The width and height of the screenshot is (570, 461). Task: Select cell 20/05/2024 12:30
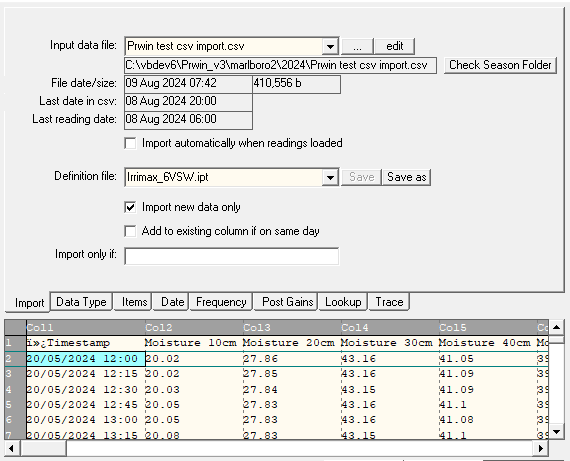pos(85,390)
